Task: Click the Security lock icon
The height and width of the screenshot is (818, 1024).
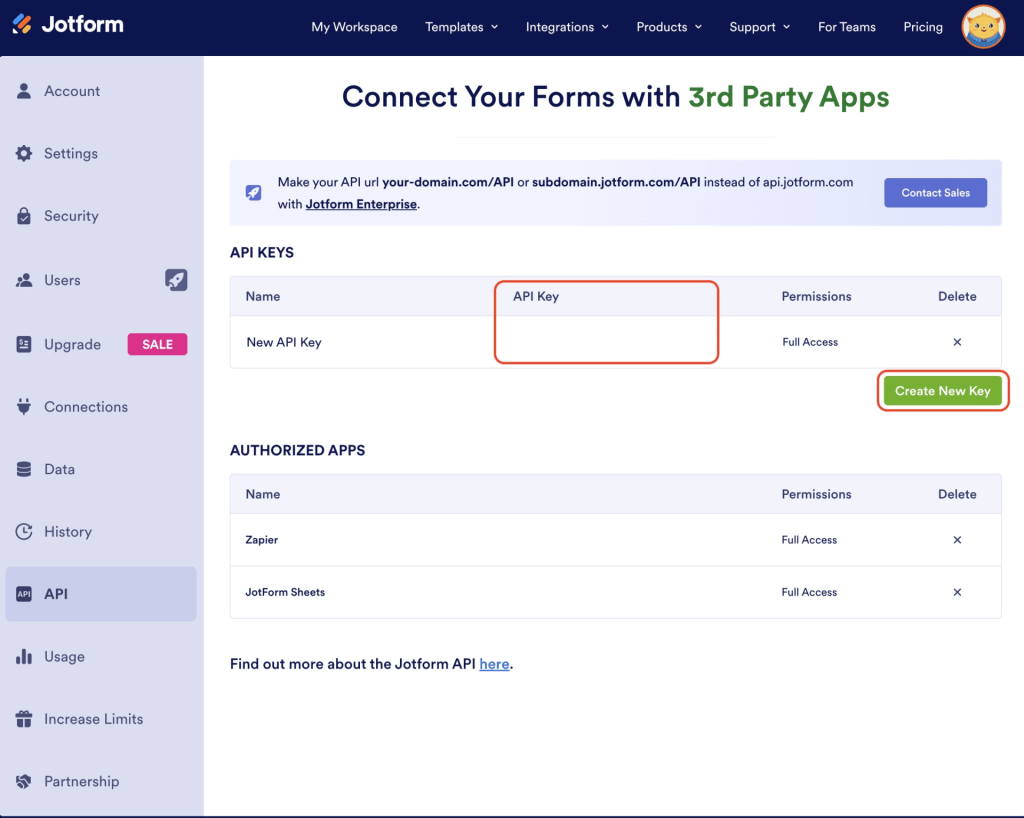Action: [24, 216]
